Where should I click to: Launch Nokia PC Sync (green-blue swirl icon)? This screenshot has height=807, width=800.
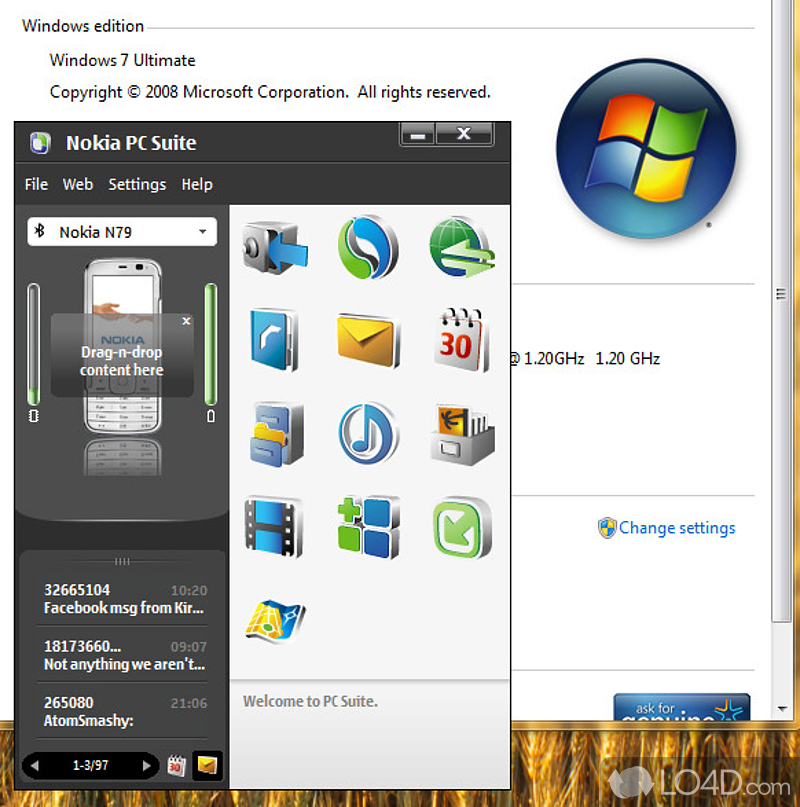368,248
